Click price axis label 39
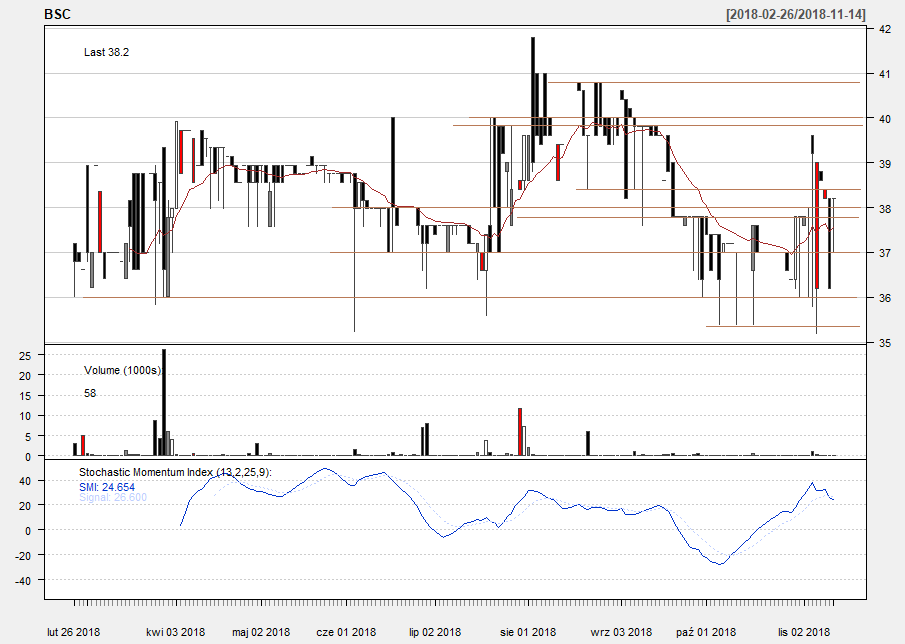Image resolution: width=905 pixels, height=644 pixels. (884, 163)
